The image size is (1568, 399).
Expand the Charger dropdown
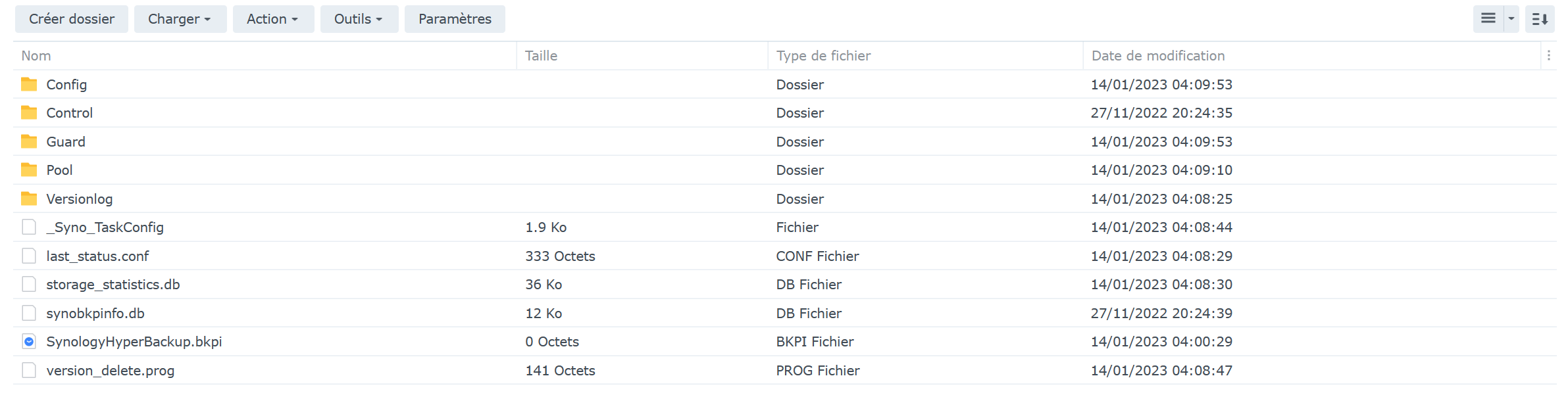(x=180, y=19)
